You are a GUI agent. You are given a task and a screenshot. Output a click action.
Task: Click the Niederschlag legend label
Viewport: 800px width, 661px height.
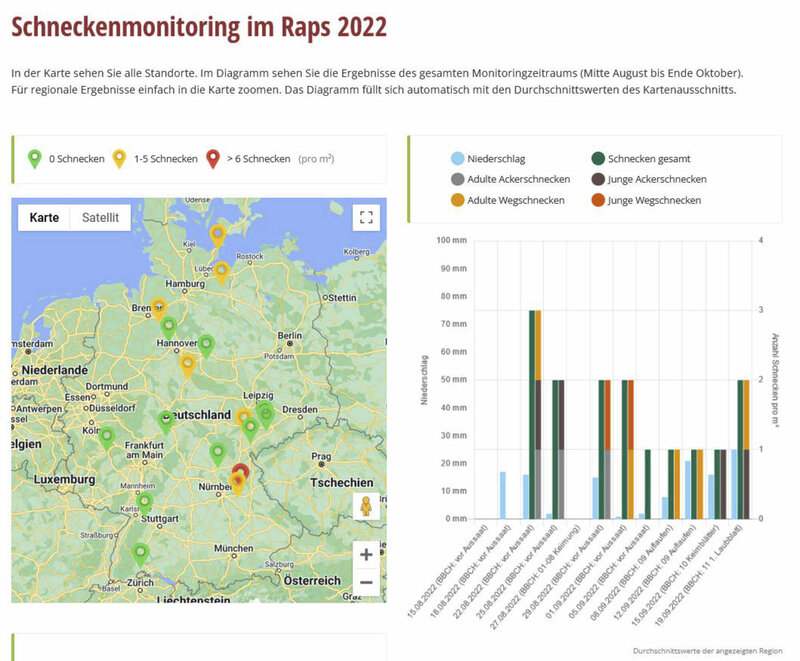coord(496,159)
